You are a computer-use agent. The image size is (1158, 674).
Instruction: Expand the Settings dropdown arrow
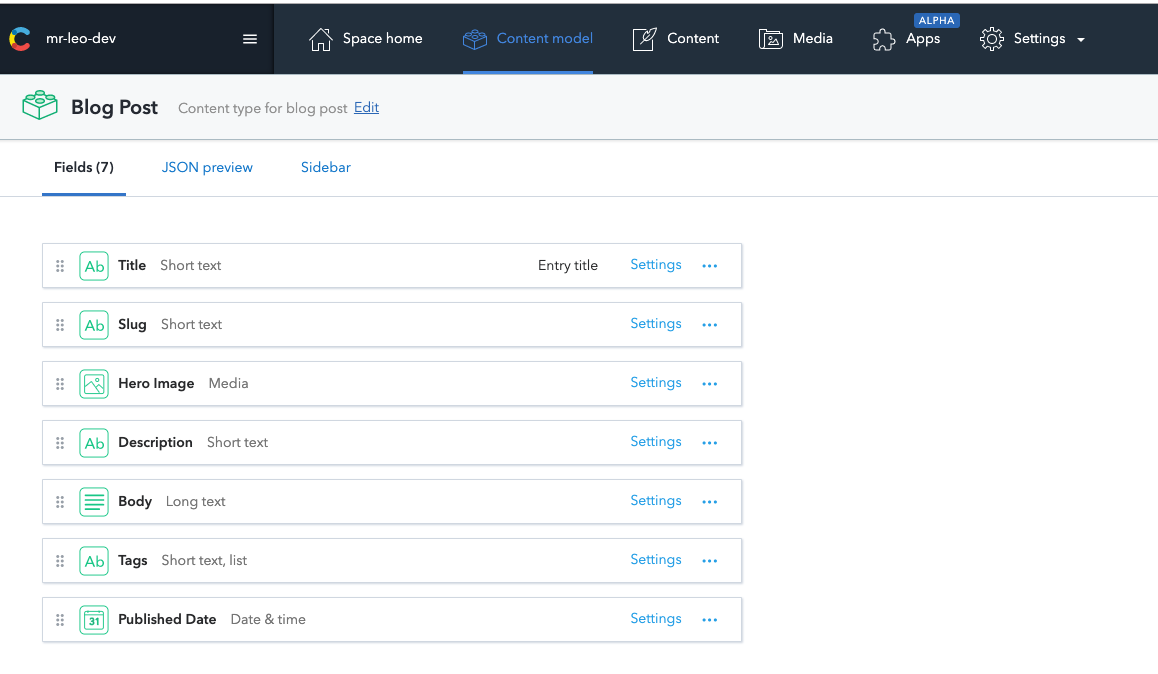pos(1080,40)
